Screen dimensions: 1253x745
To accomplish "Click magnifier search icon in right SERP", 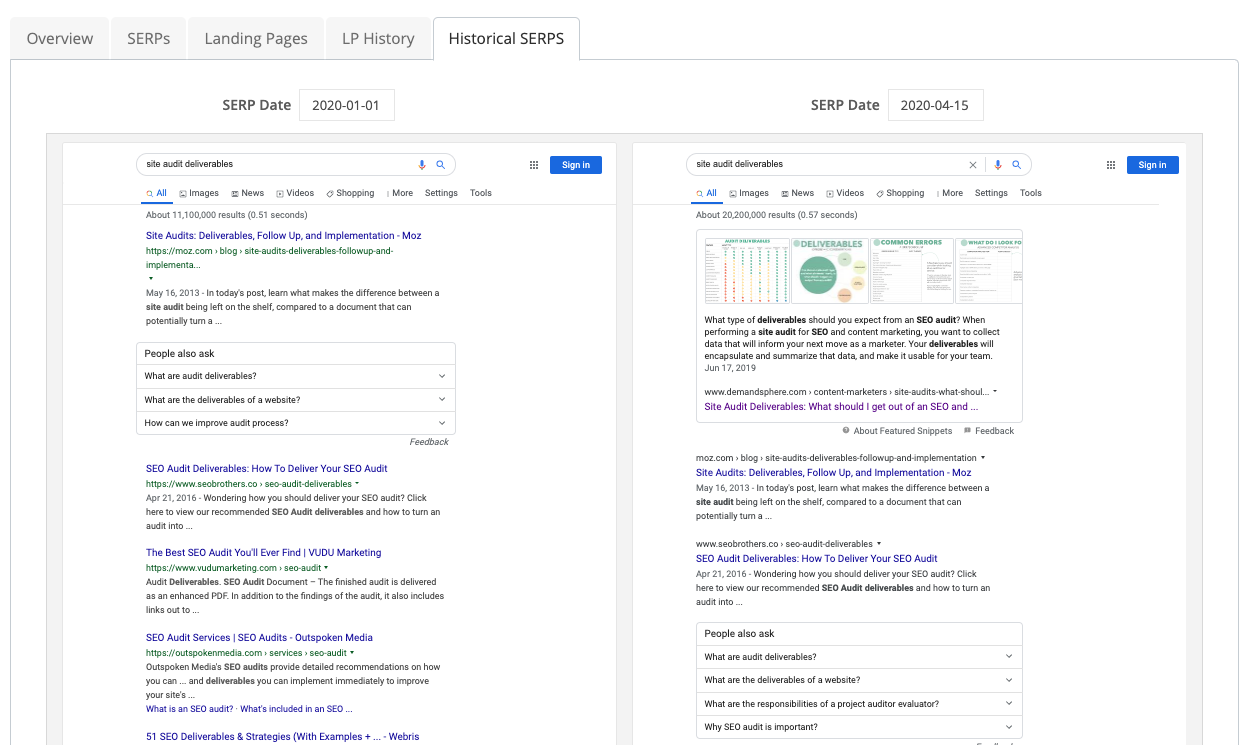I will (x=1016, y=165).
